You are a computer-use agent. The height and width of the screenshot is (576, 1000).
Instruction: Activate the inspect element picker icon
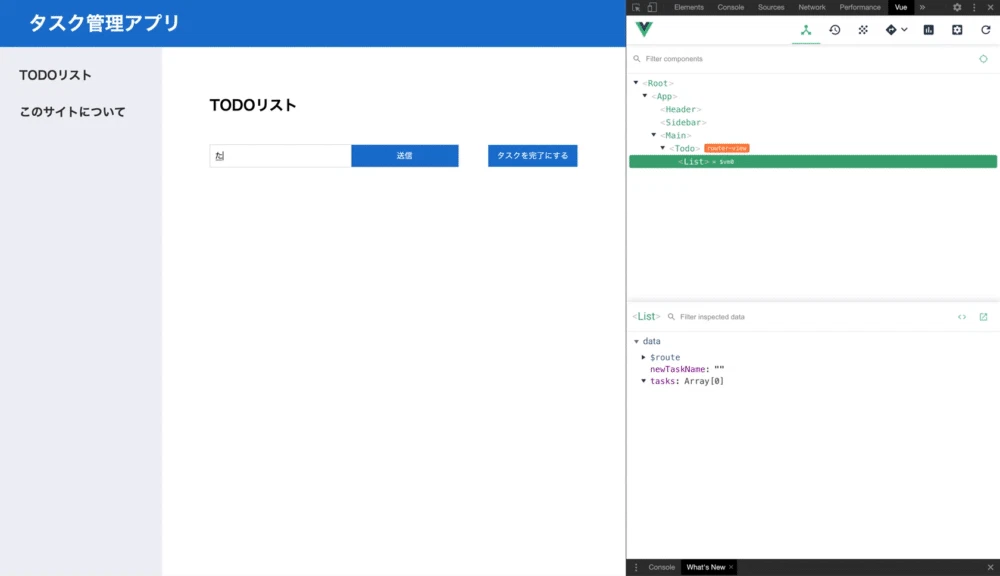pos(636,8)
